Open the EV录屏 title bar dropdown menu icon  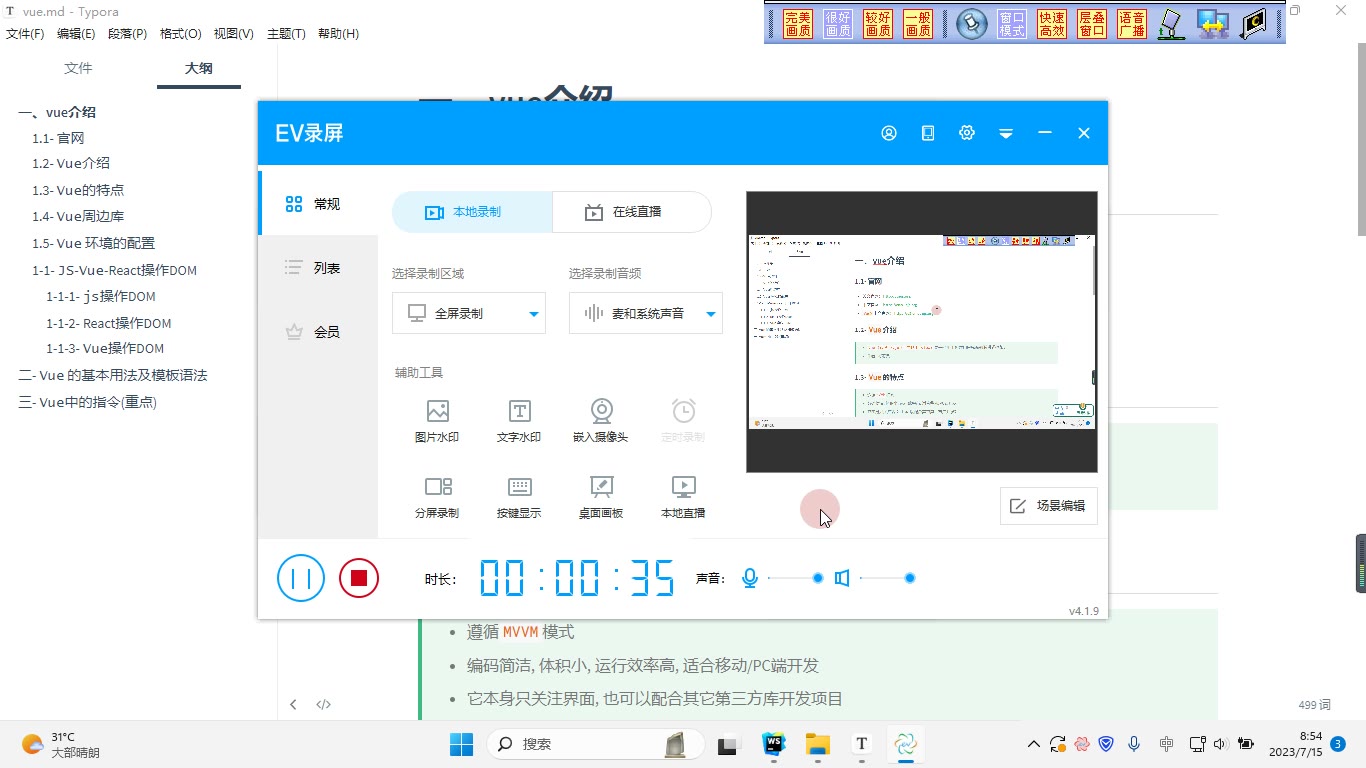[x=1006, y=133]
